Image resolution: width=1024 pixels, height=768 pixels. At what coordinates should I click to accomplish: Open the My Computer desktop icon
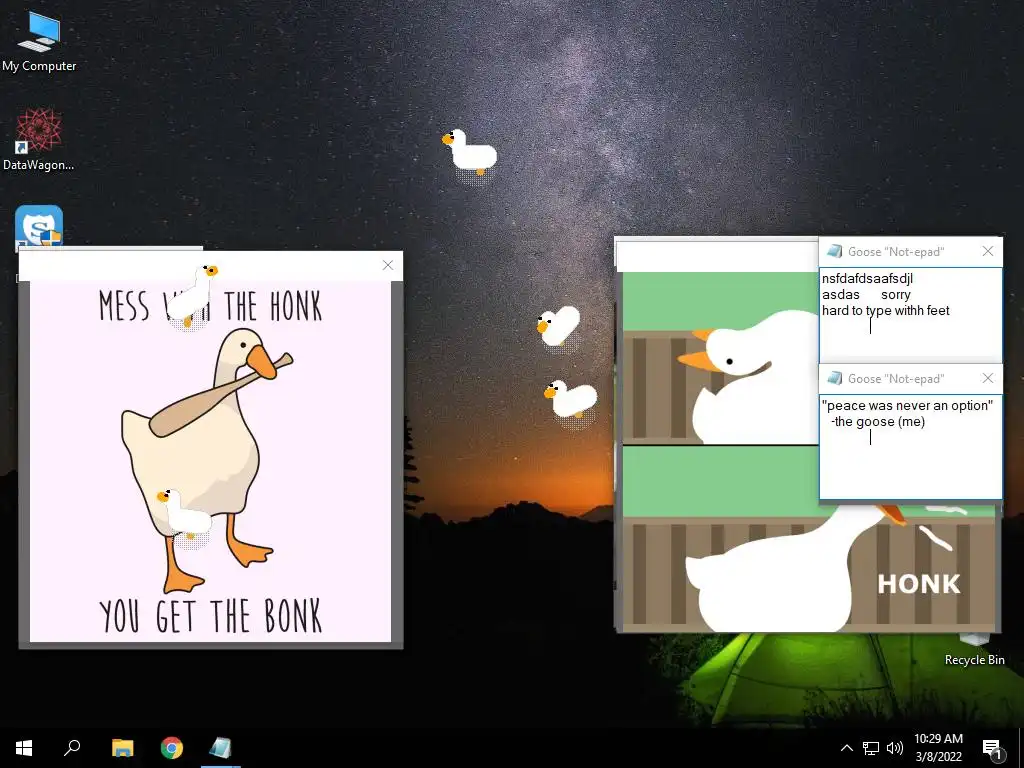pyautogui.click(x=39, y=40)
